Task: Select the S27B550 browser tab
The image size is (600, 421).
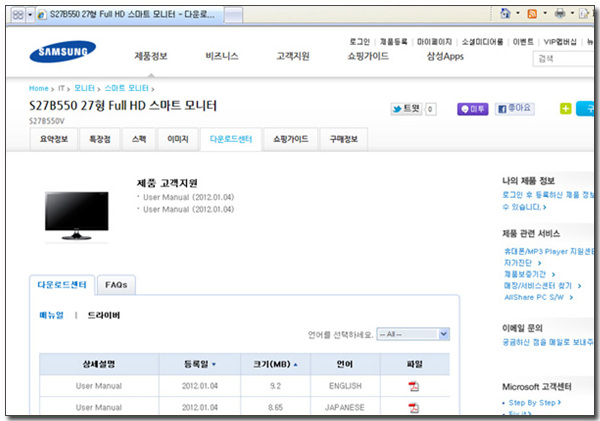Action: coord(129,15)
